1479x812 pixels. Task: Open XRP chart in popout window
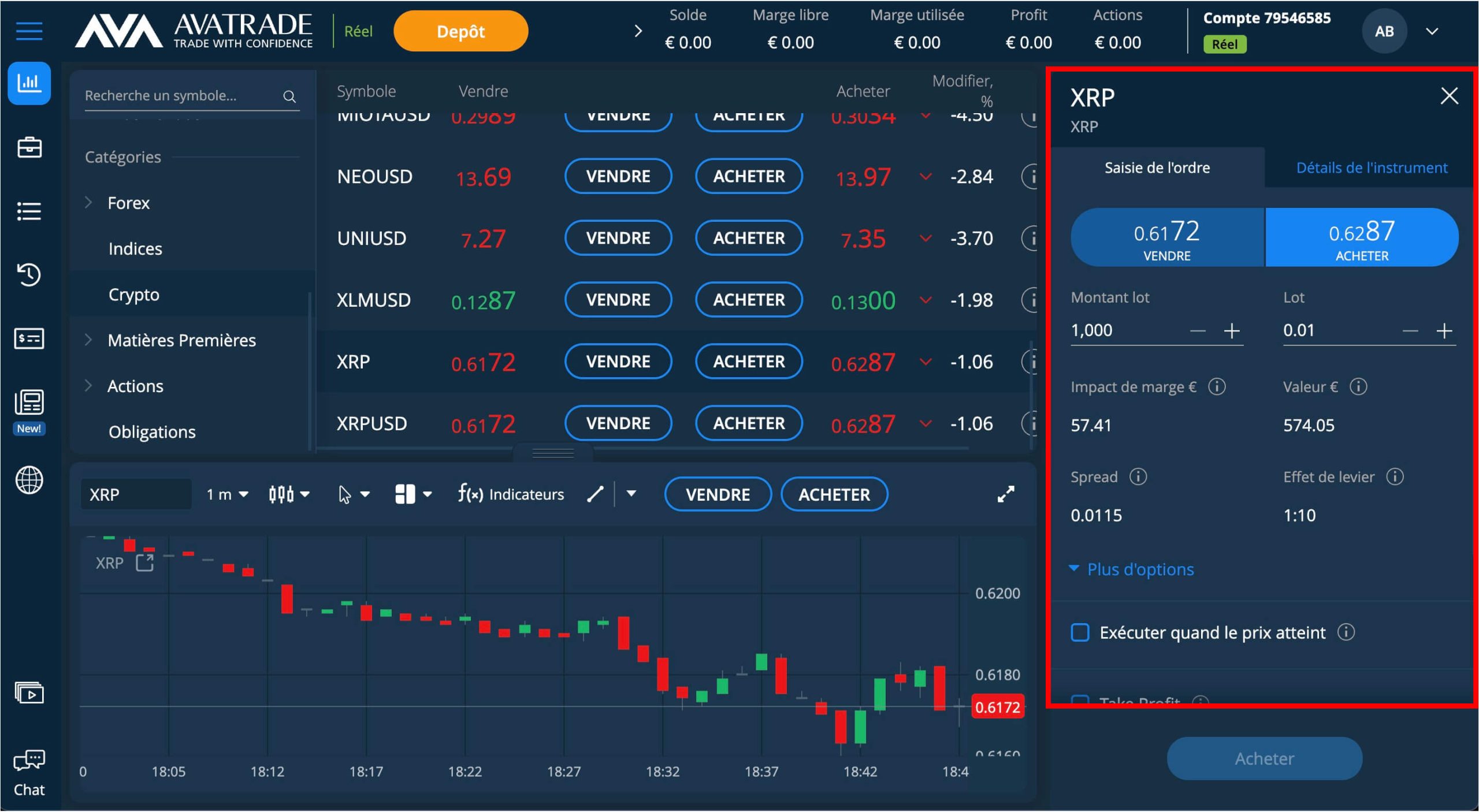pos(144,563)
